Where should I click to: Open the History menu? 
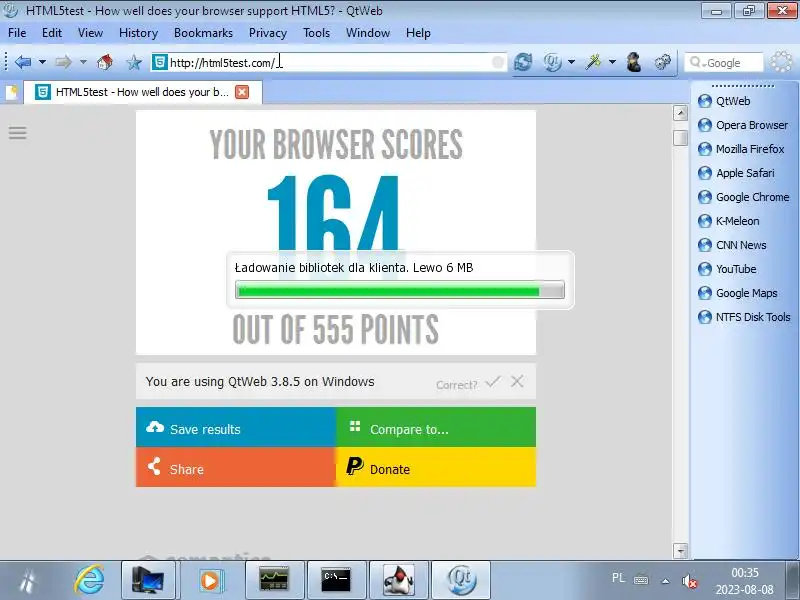point(138,33)
